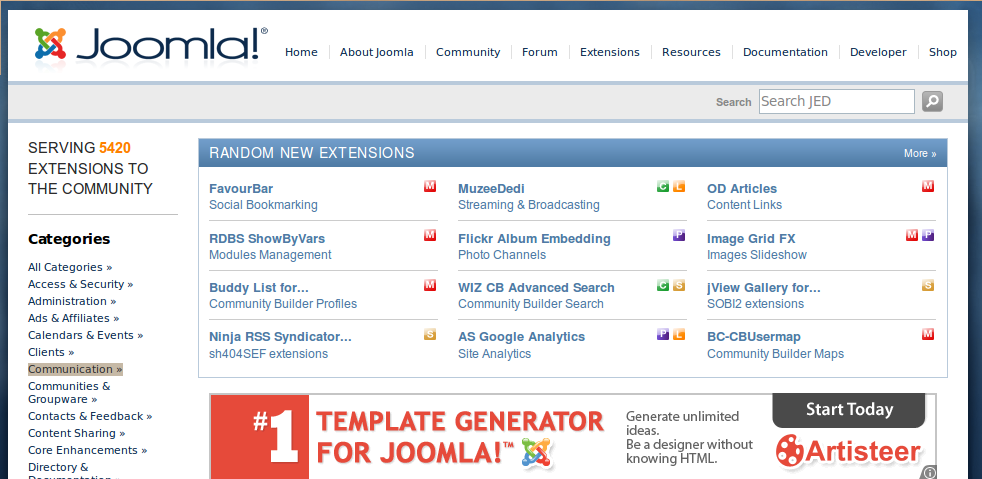Open Streaming & Broadcasting category link

coord(529,205)
